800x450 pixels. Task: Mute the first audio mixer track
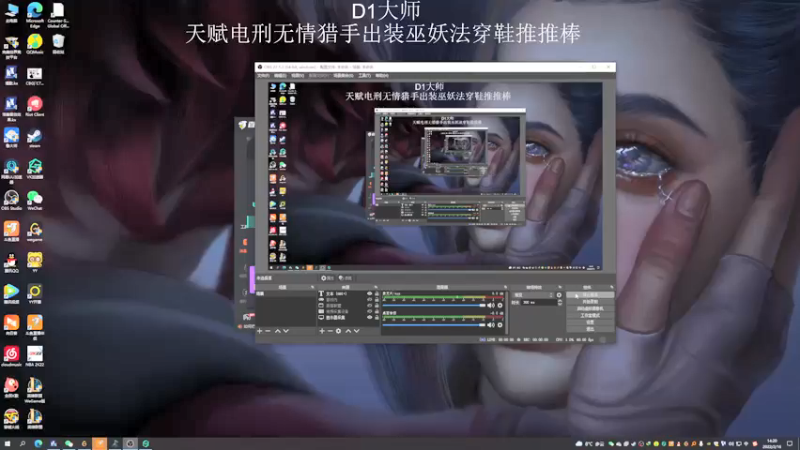(x=491, y=306)
